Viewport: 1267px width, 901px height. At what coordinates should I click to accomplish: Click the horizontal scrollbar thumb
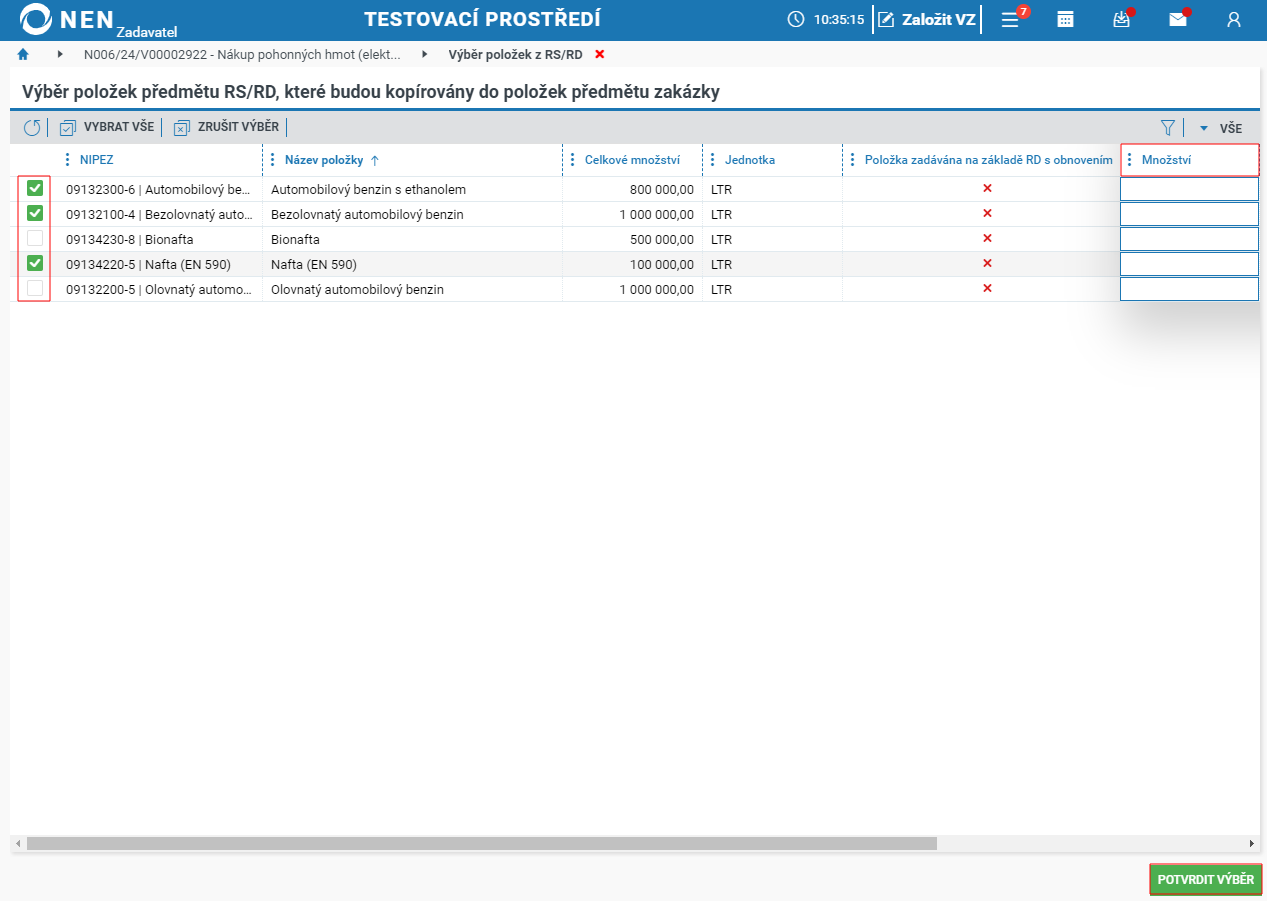[482, 843]
